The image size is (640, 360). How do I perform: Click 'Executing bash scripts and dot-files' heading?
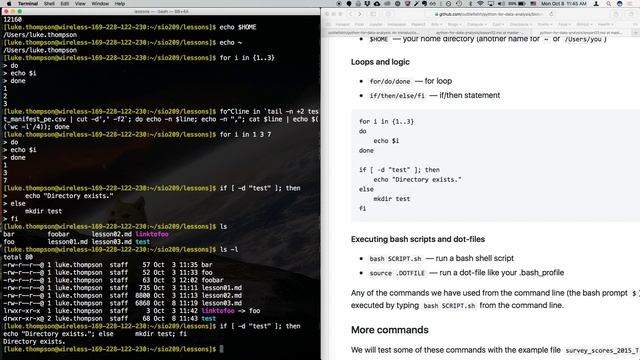418,239
